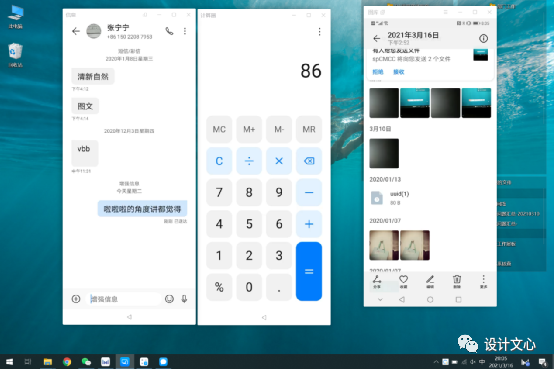This screenshot has width=554, height=369.
Task: Open WeChat from the Windows taskbar
Action: click(86, 362)
